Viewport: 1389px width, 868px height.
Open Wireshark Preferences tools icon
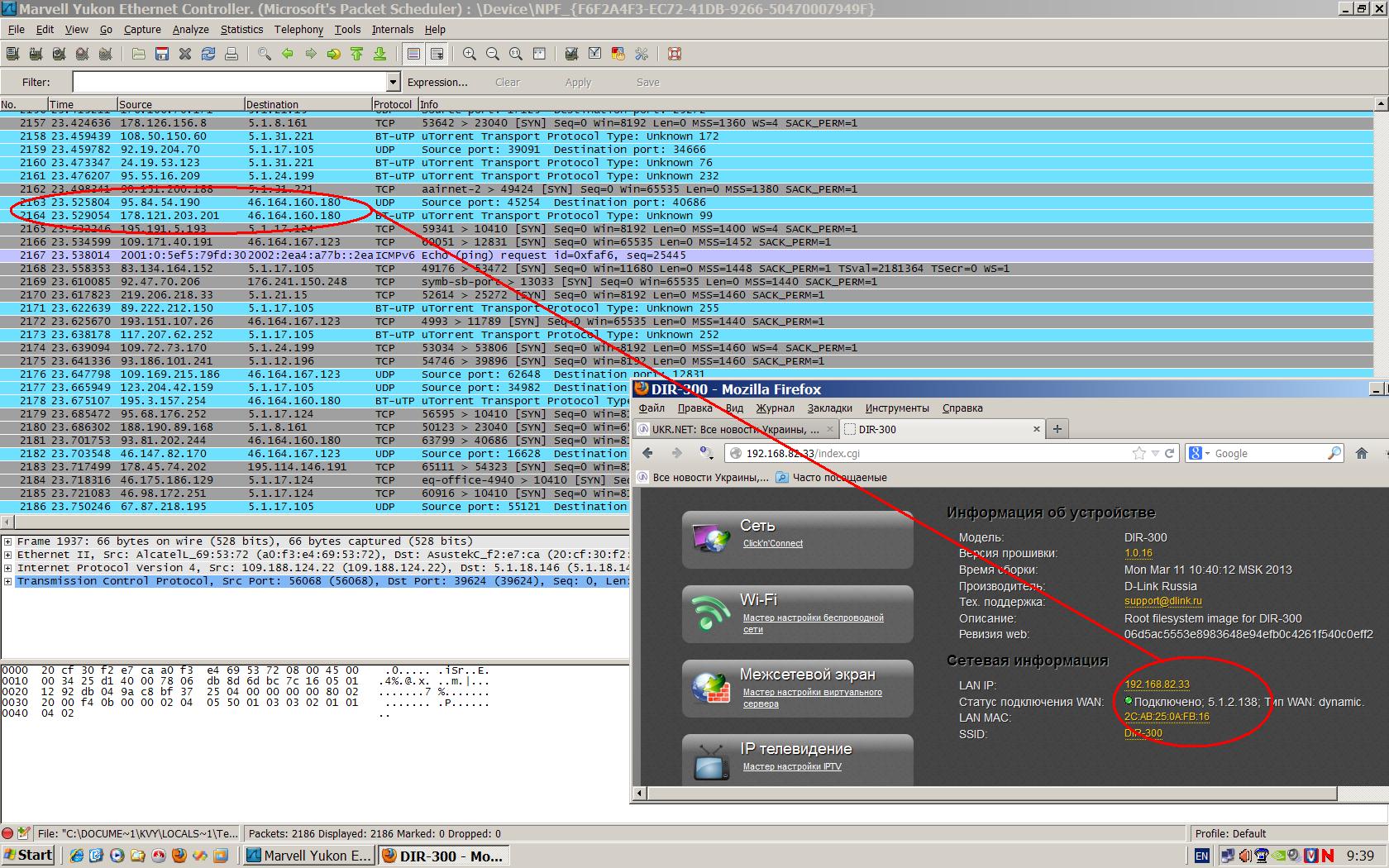tap(642, 54)
